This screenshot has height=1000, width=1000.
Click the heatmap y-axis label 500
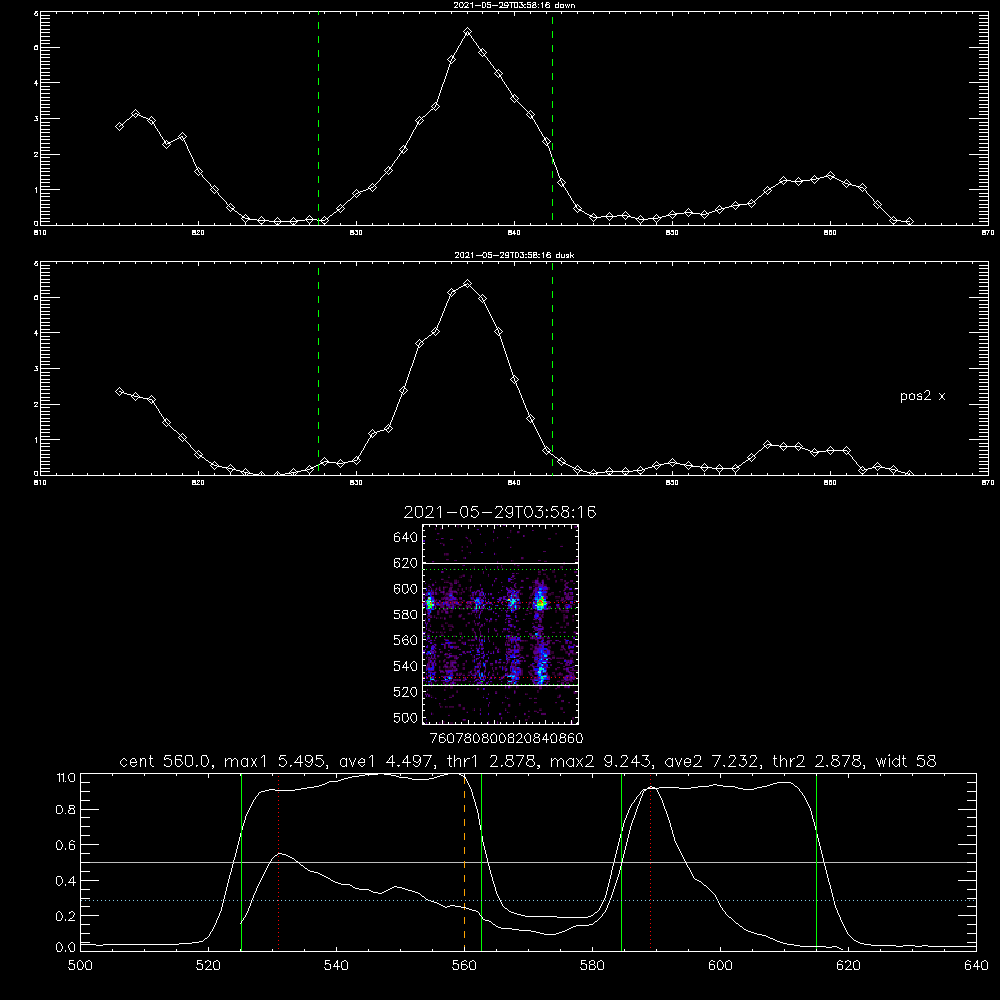[405, 718]
